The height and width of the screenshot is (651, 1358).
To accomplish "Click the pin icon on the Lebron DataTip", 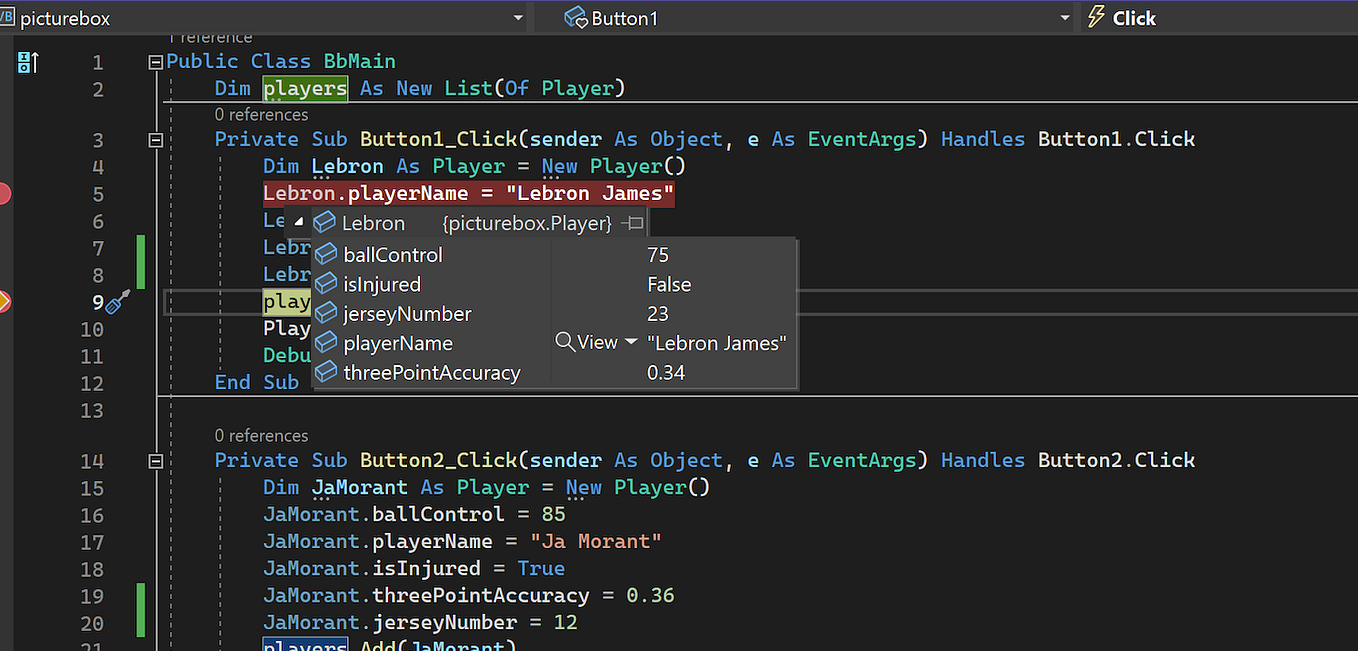I will tap(633, 223).
